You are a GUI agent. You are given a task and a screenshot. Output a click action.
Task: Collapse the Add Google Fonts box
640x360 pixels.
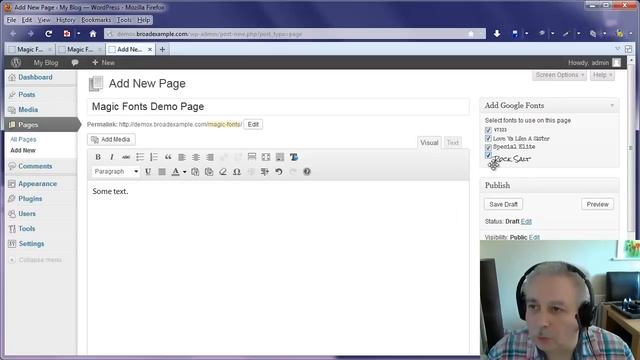click(612, 106)
